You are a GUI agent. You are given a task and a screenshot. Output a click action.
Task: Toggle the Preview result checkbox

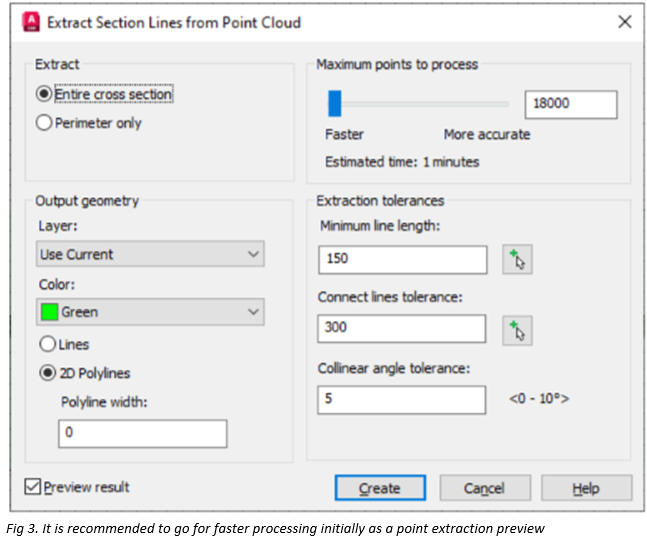pyautogui.click(x=32, y=487)
